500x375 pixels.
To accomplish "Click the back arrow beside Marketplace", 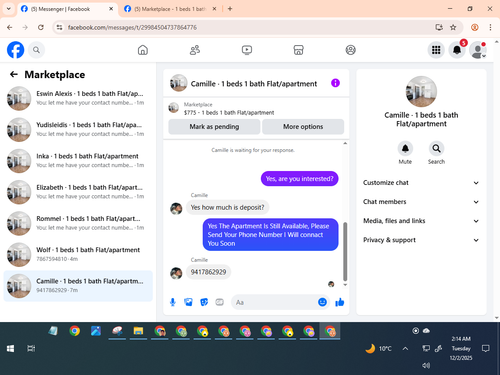I will point(14,74).
